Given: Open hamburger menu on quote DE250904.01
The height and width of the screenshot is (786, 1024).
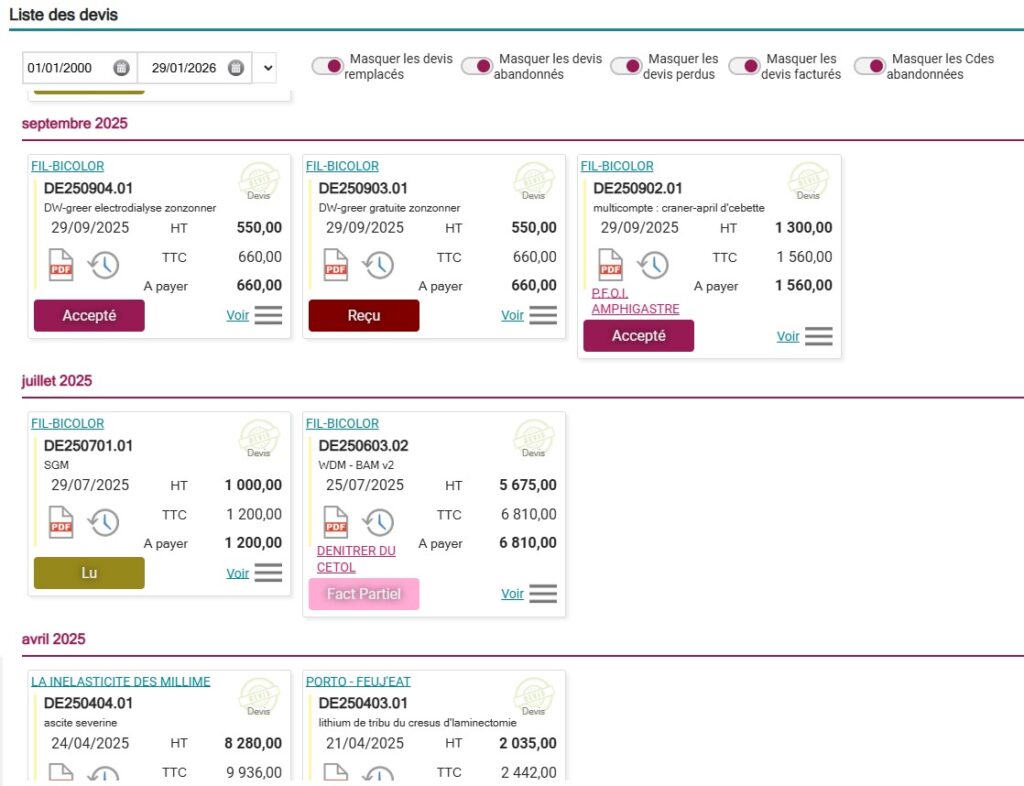Looking at the screenshot, I should coord(268,315).
